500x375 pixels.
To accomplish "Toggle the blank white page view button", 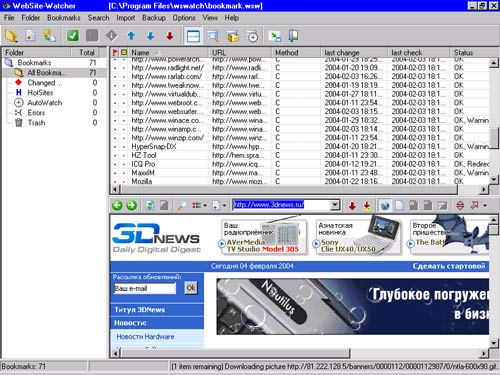I will 399,205.
